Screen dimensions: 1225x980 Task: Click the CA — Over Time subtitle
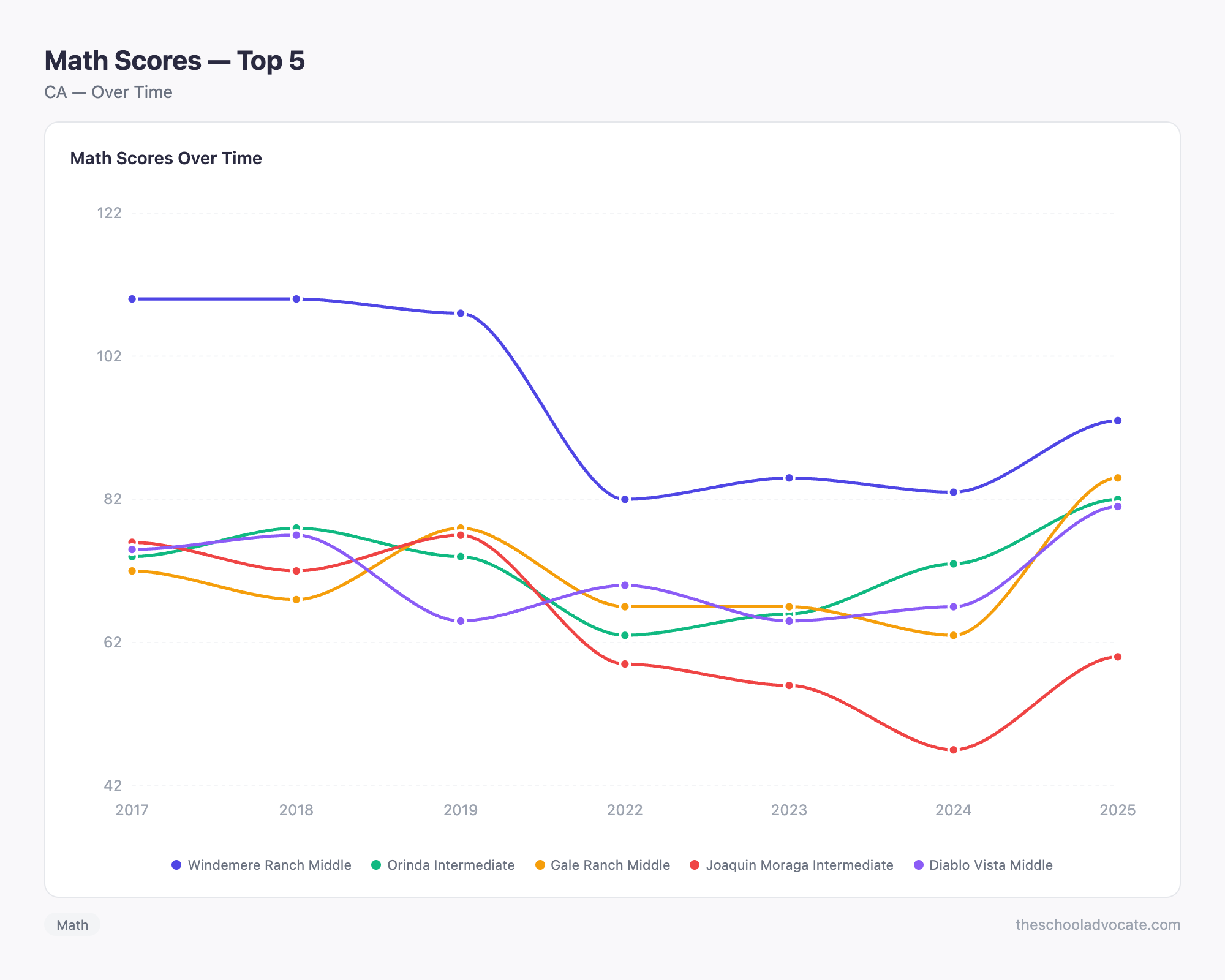pos(108,92)
